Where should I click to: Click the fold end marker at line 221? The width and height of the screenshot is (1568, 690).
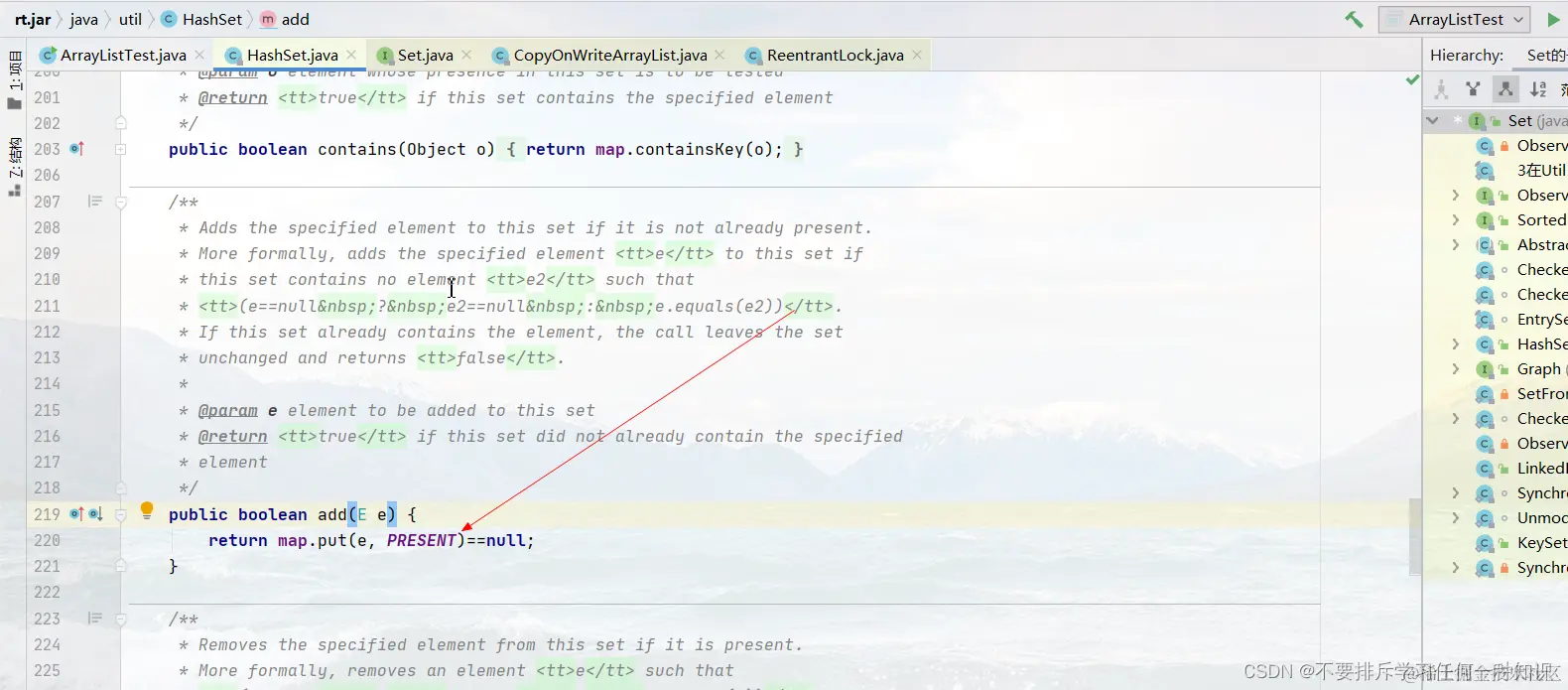point(120,566)
